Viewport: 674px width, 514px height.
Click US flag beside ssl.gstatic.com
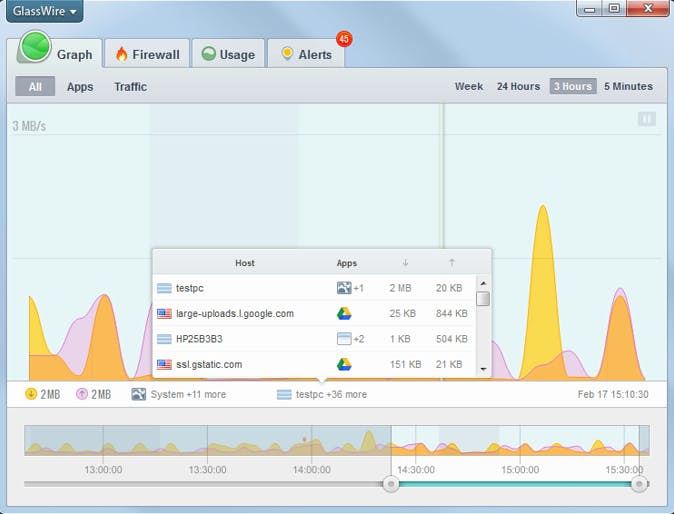(164, 364)
